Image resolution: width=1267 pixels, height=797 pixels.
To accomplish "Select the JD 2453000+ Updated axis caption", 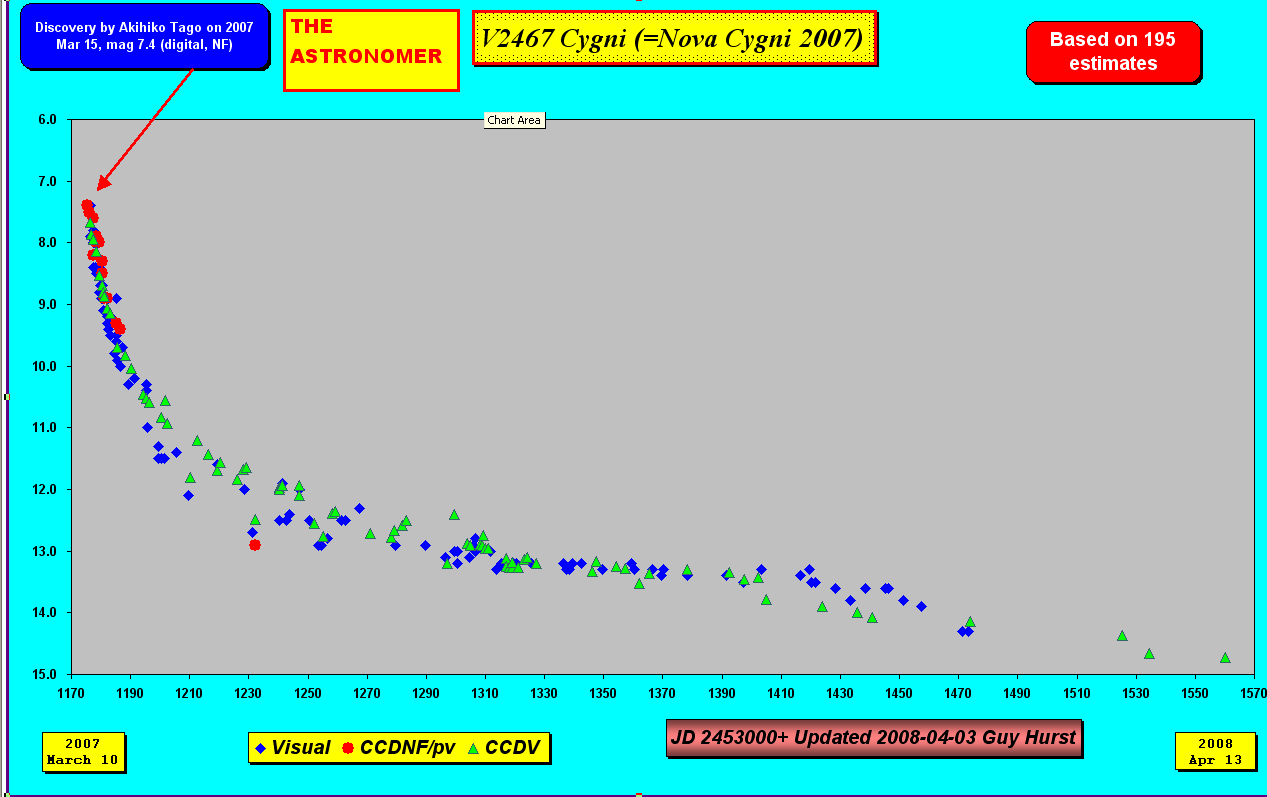I will point(873,738).
